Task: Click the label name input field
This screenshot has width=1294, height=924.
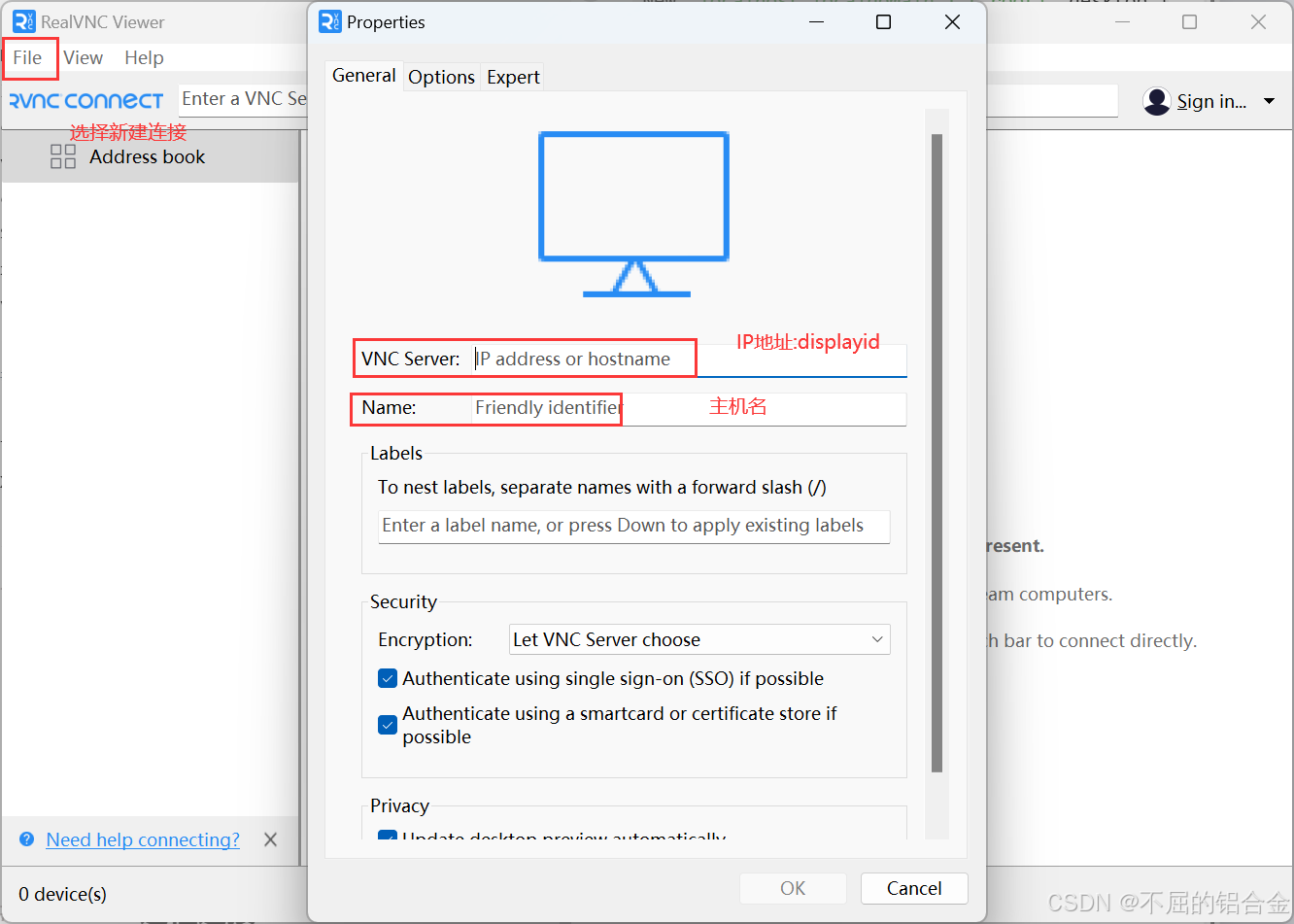Action: click(634, 526)
